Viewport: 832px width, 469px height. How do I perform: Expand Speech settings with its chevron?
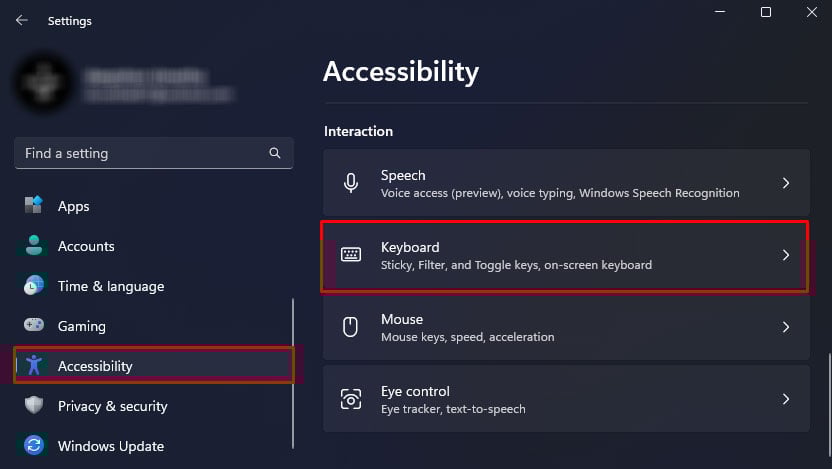tap(786, 183)
